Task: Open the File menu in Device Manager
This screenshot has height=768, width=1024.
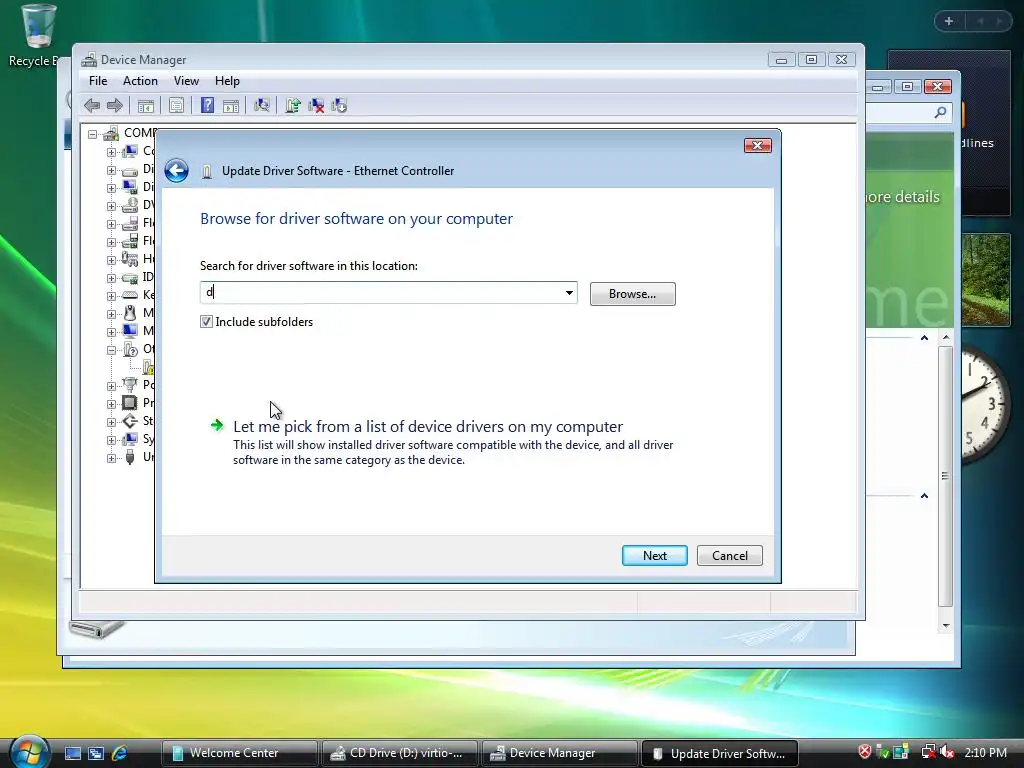Action: pos(98,81)
